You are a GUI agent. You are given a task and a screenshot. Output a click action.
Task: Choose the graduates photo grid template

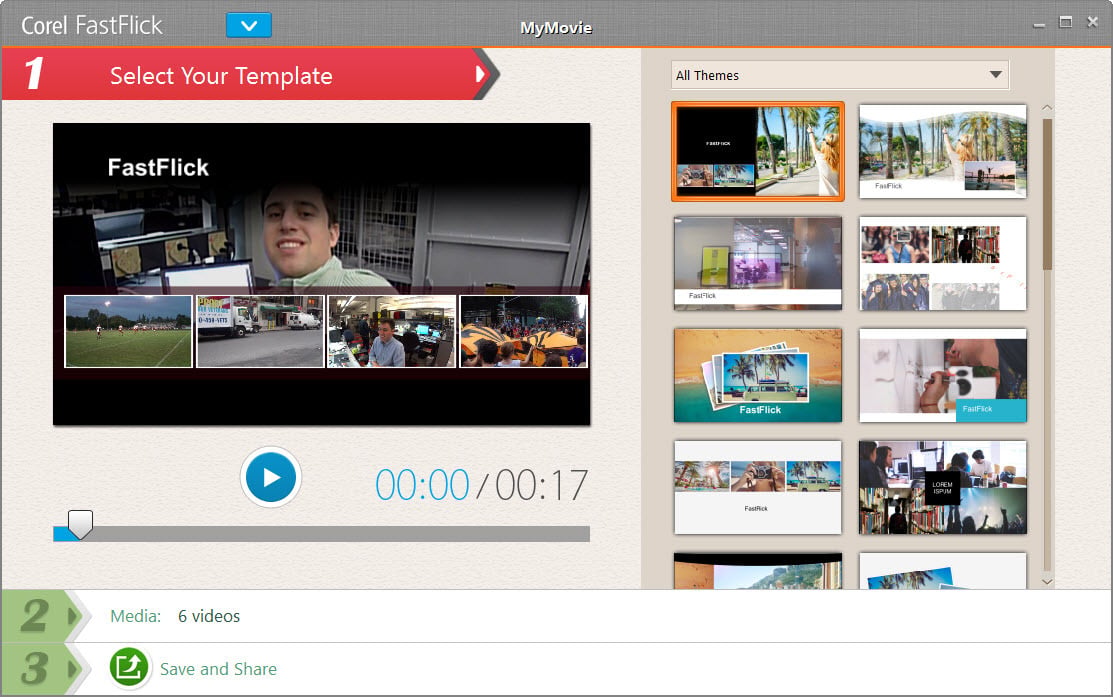pos(943,263)
